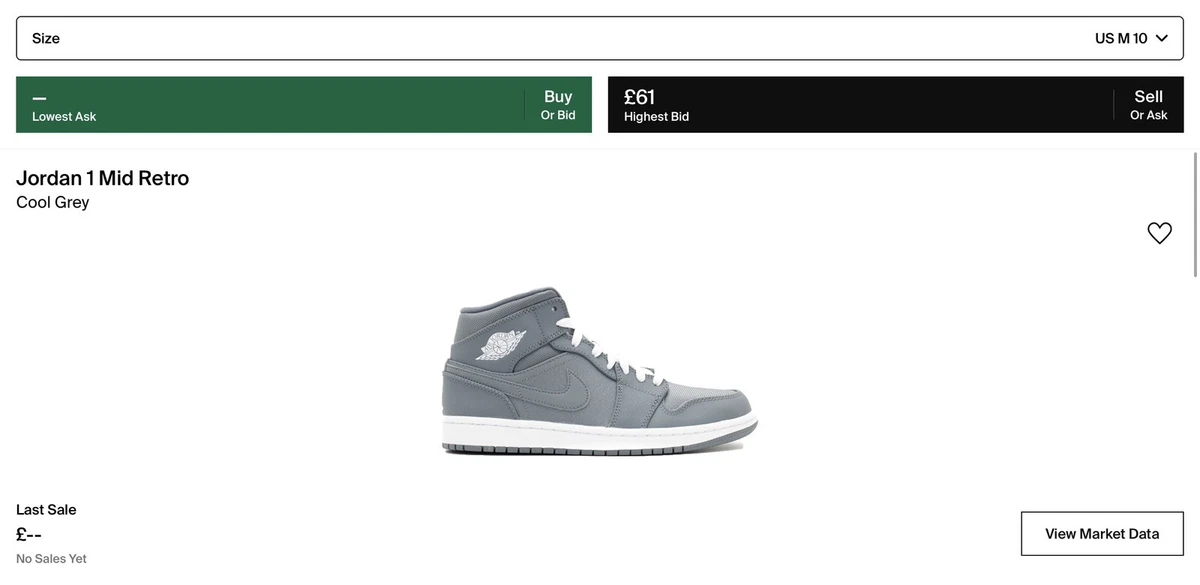The image size is (1200, 585).
Task: Click the Cool Grey colorway subtitle
Action: pos(53,202)
